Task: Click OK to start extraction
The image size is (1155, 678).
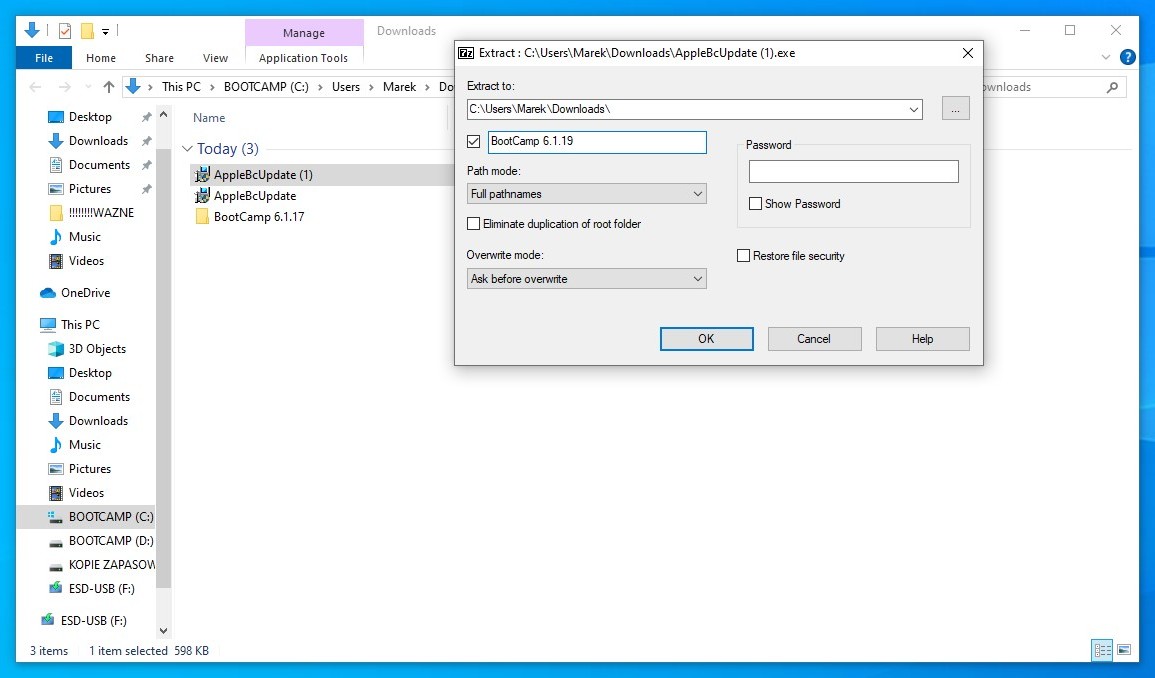Action: click(706, 339)
